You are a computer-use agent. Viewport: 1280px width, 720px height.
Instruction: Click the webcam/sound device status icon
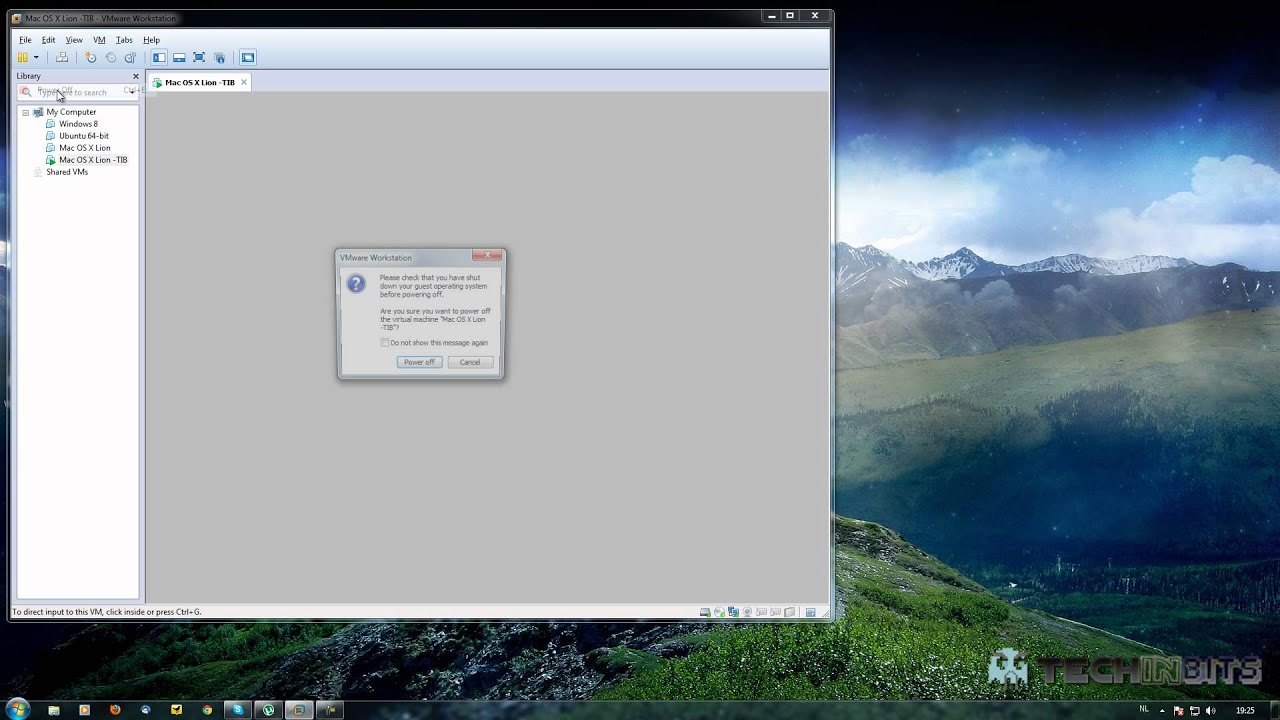pos(747,612)
